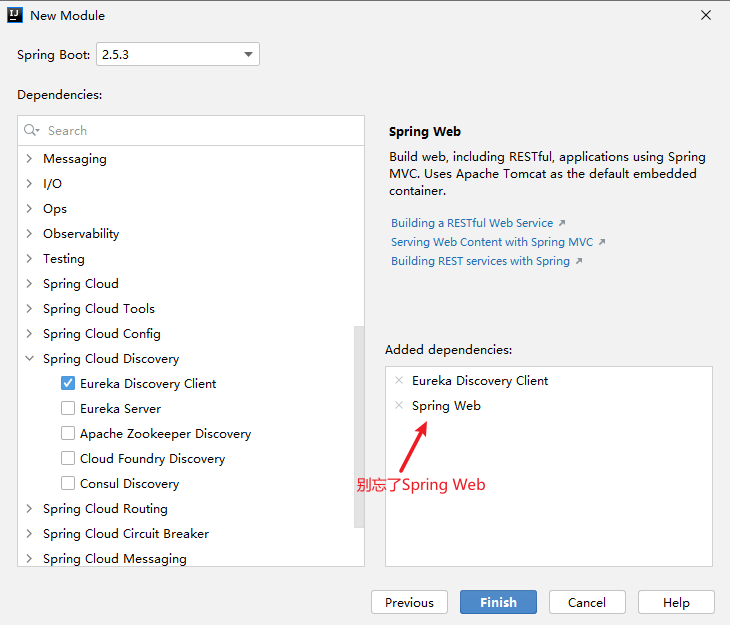
Task: Open Building a RESTful Web Service guide
Action: pos(472,223)
